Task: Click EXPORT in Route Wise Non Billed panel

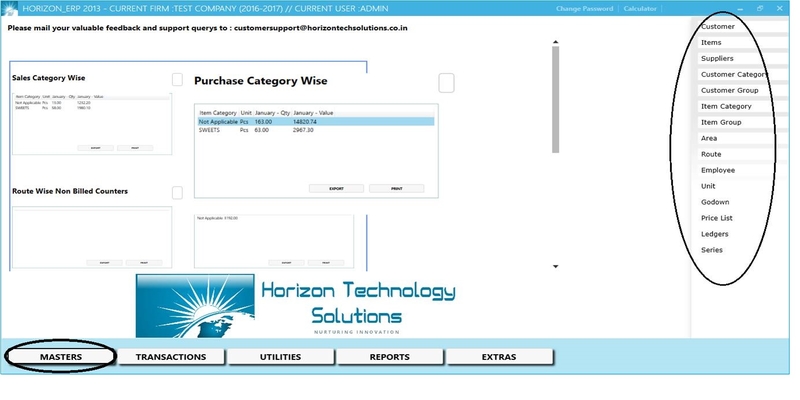Action: (104, 263)
